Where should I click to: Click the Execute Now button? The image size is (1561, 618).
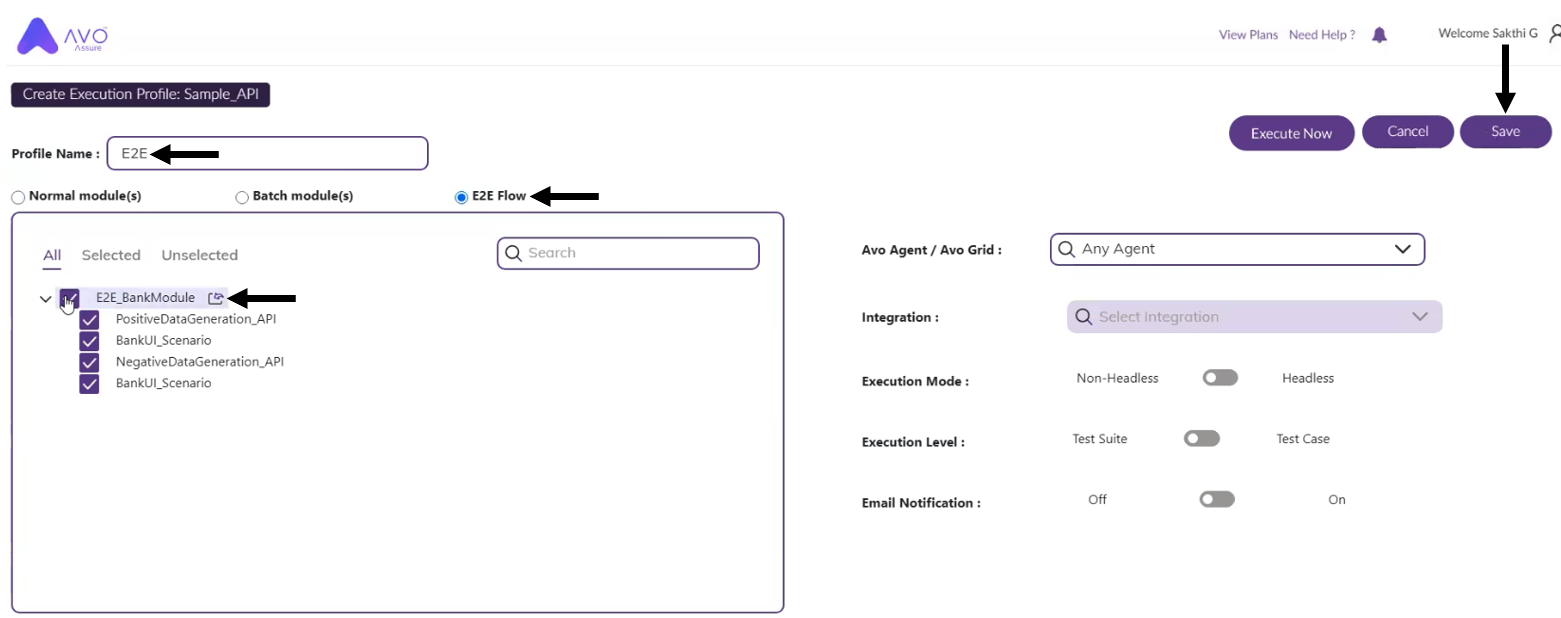tap(1291, 133)
